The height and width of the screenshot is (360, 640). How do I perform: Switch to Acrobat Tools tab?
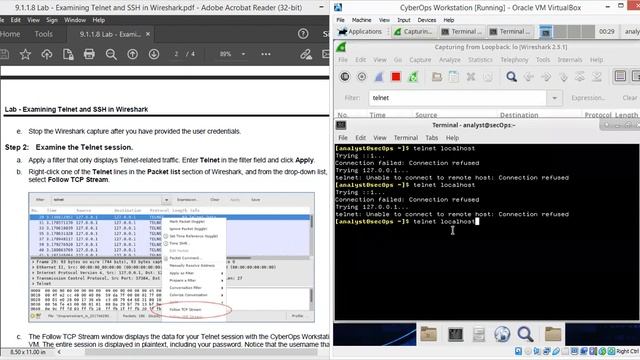click(43, 34)
